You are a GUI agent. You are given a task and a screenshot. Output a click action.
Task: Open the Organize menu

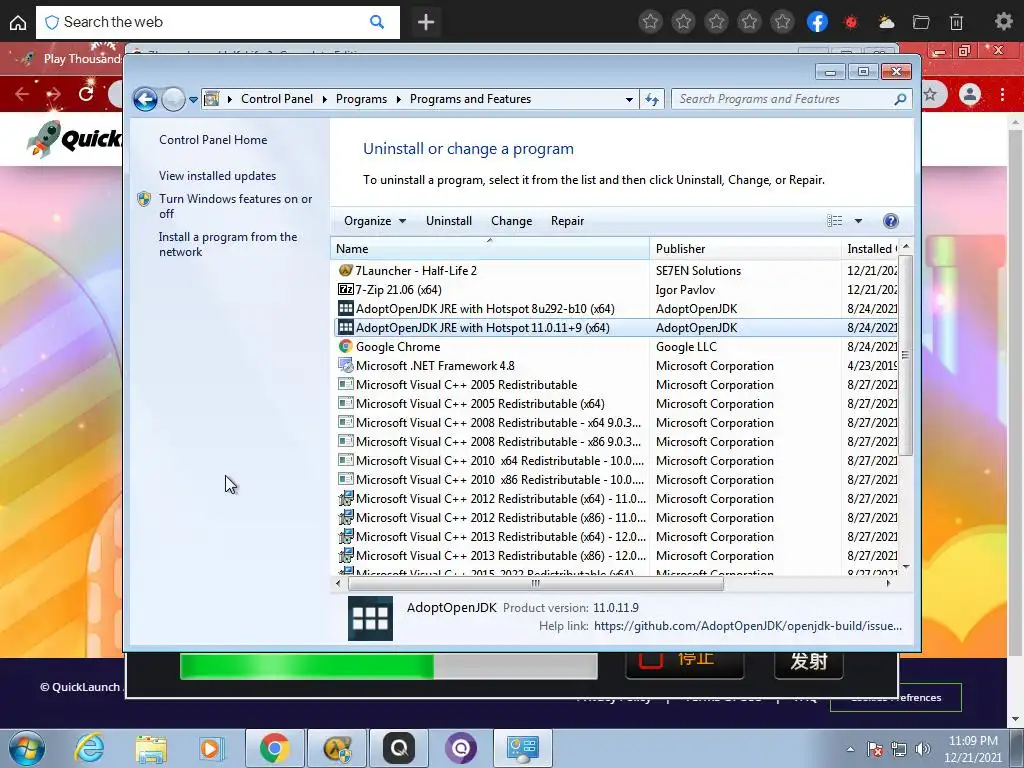pos(375,221)
